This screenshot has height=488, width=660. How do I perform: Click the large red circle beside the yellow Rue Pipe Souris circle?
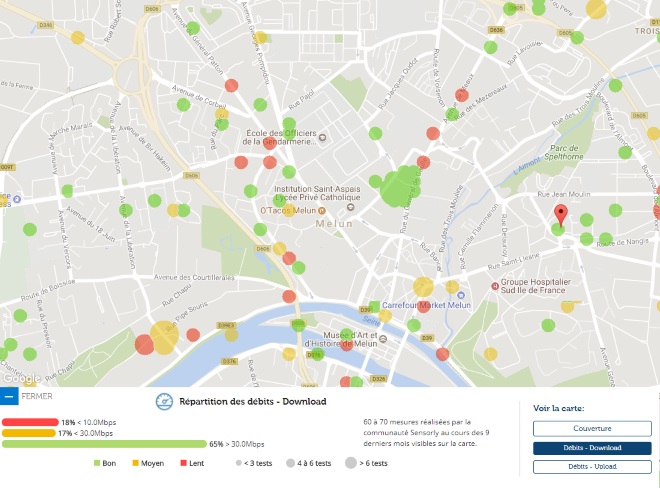tap(144, 344)
